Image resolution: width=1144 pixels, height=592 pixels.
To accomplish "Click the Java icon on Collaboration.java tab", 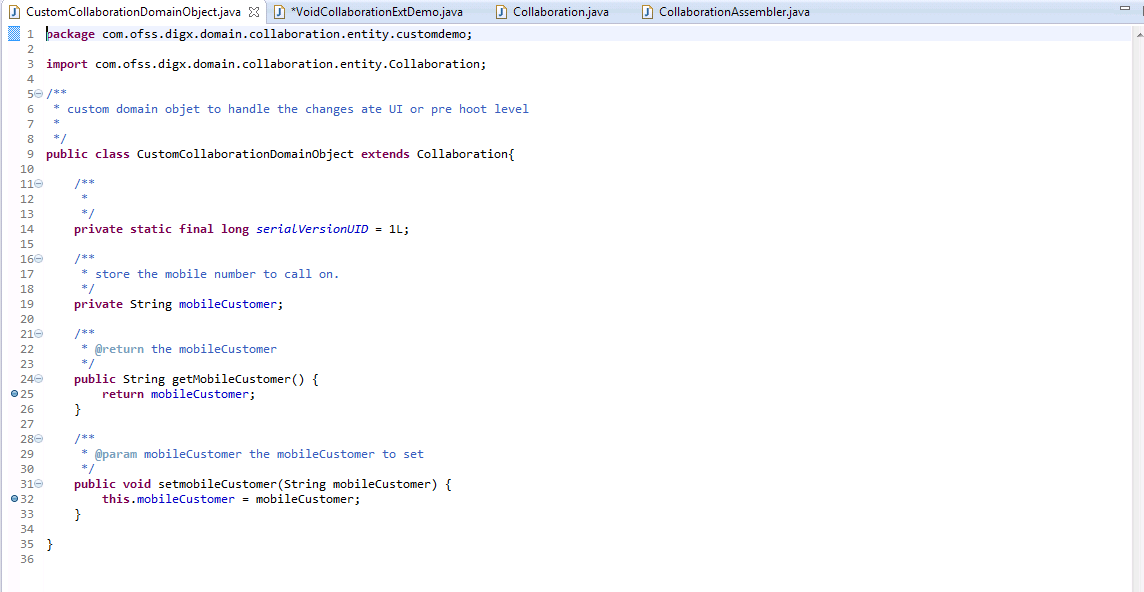I will click(x=500, y=13).
